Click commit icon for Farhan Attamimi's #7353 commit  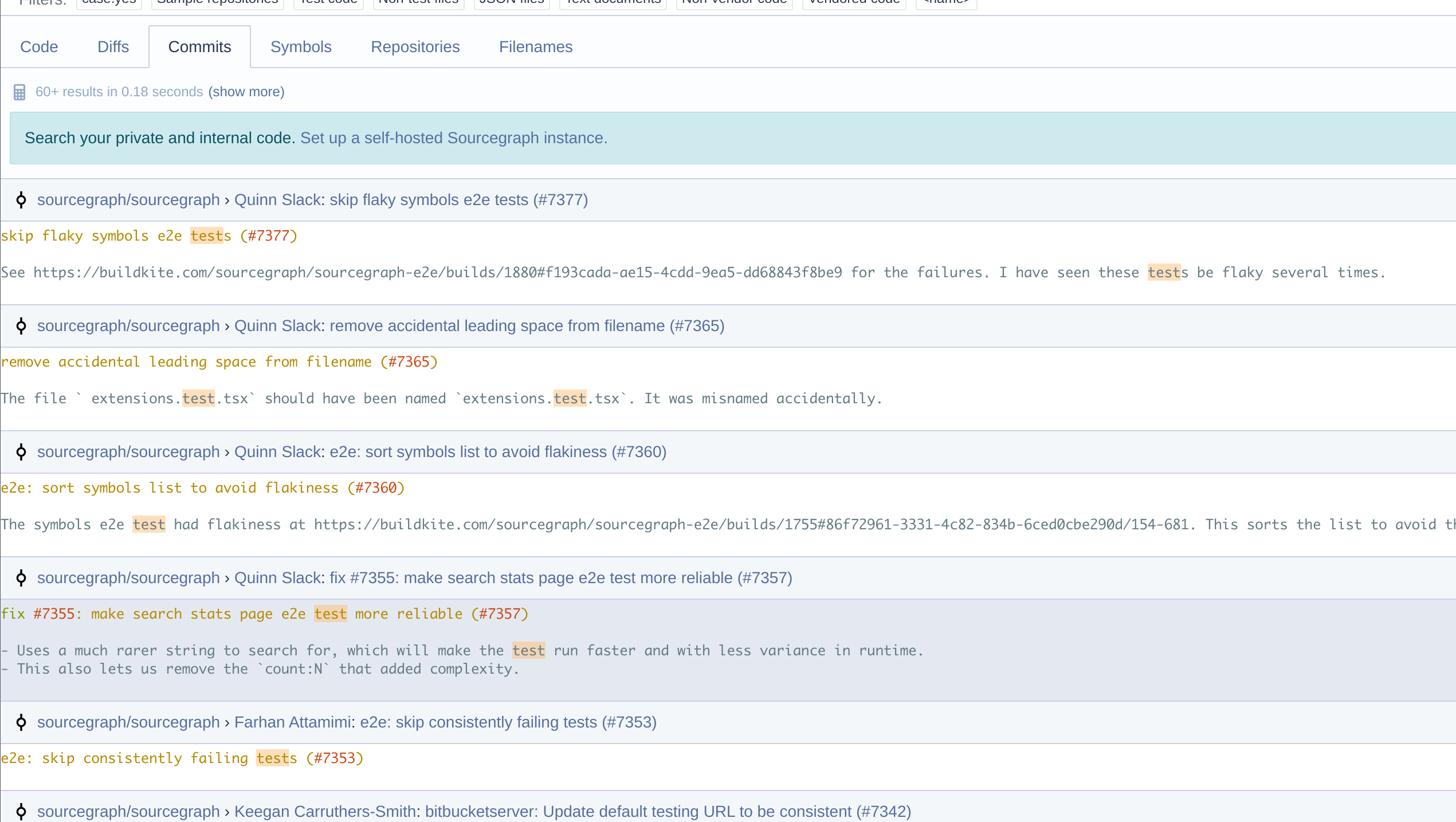click(x=21, y=722)
